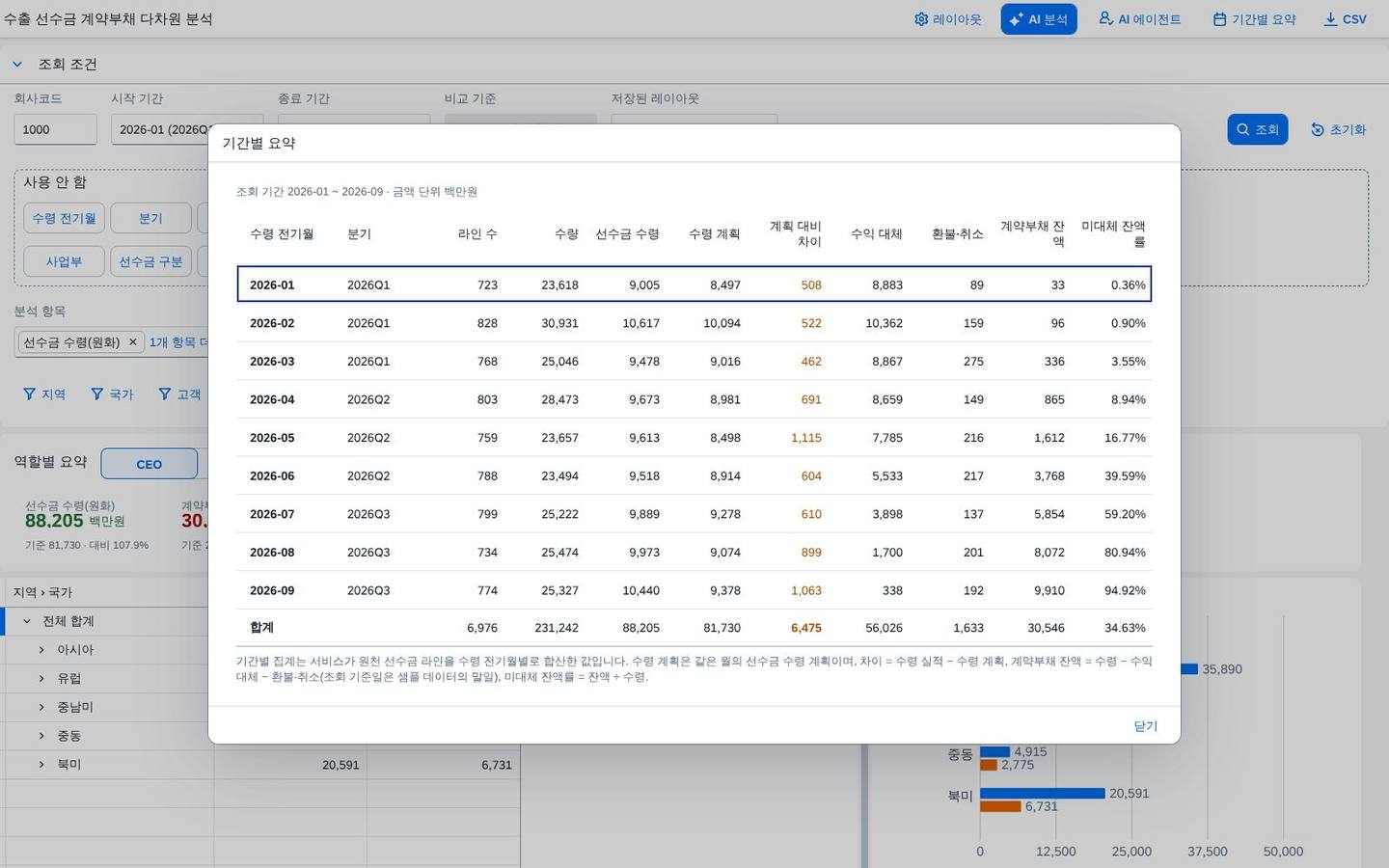Expand the 북미 tree row
Screen dimensions: 1389x868
click(41, 765)
